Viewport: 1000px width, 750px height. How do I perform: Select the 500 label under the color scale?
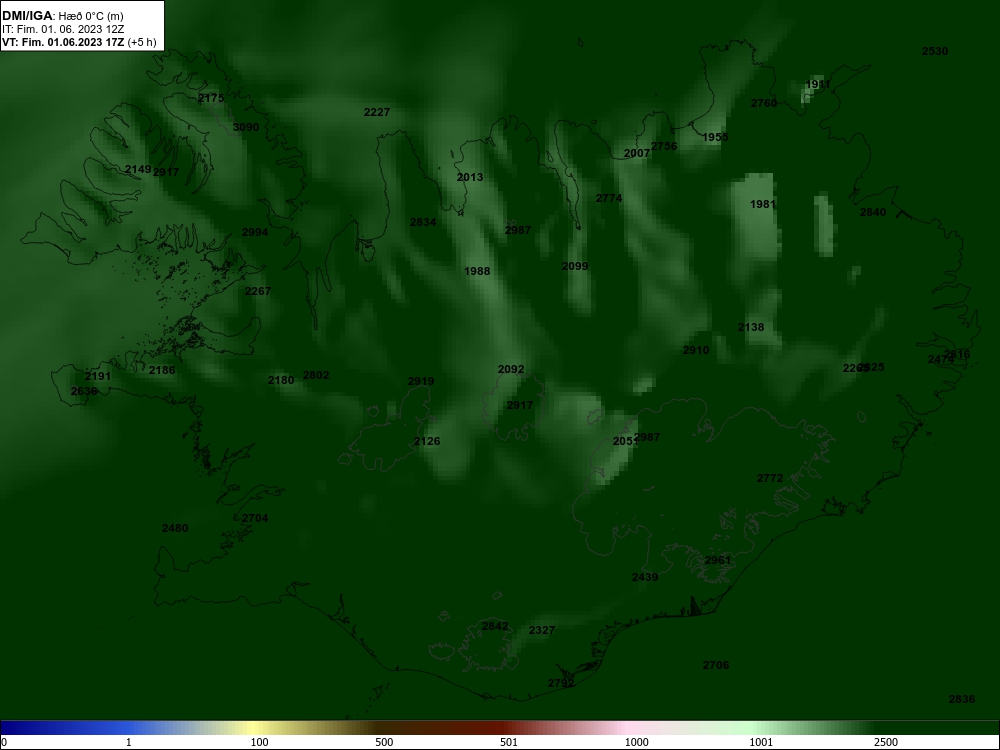tap(384, 742)
